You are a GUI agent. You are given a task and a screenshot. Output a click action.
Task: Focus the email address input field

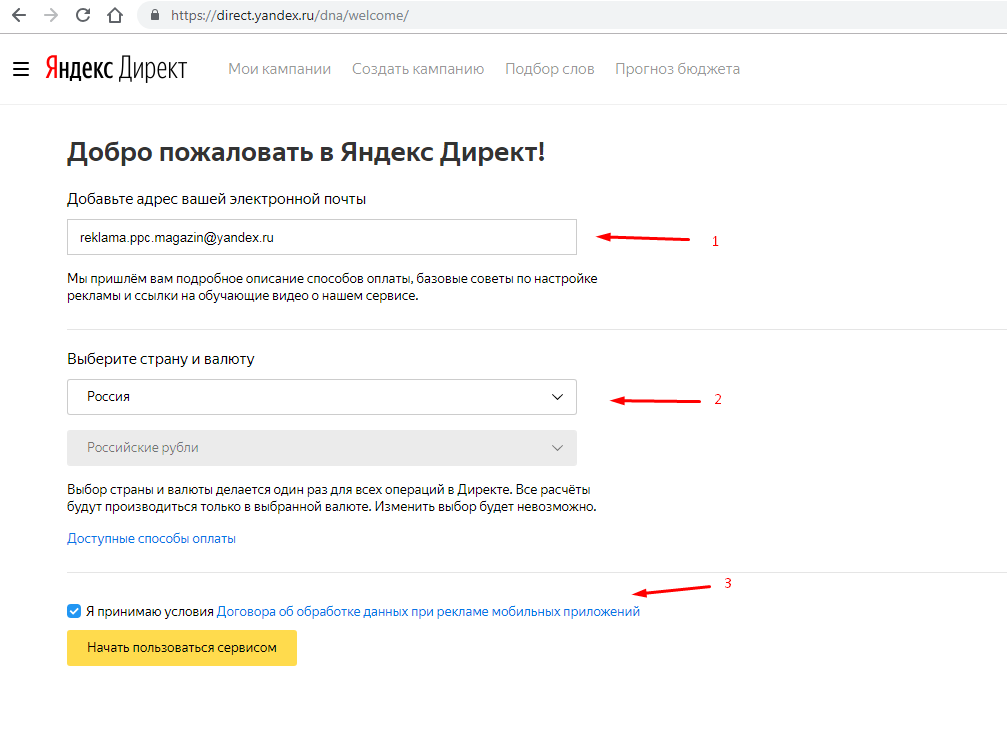tap(322, 237)
